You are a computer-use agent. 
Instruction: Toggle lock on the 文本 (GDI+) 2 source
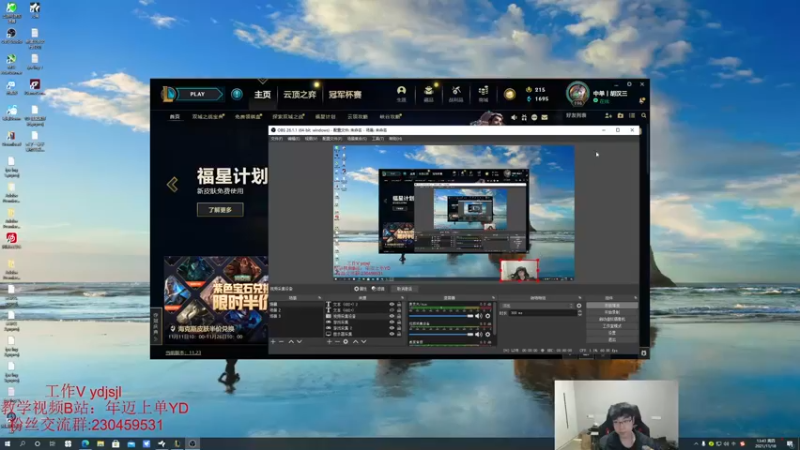click(x=399, y=304)
